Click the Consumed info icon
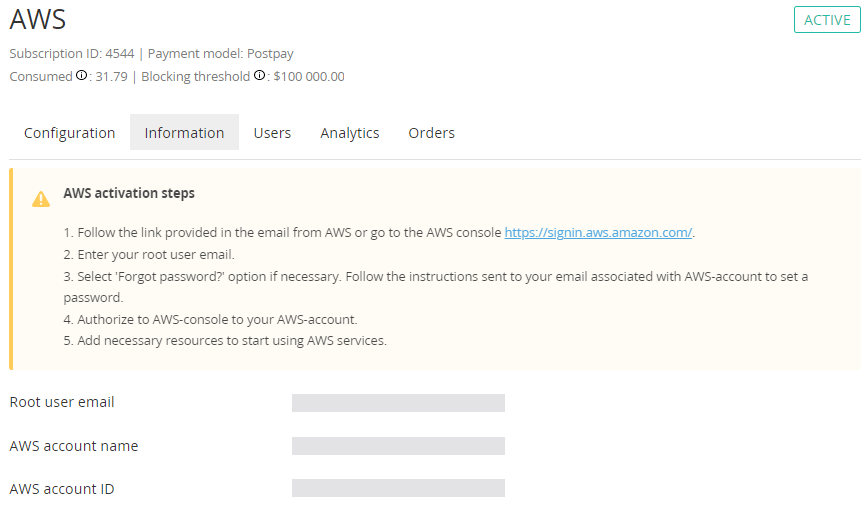This screenshot has height=509, width=867. pyautogui.click(x=81, y=75)
